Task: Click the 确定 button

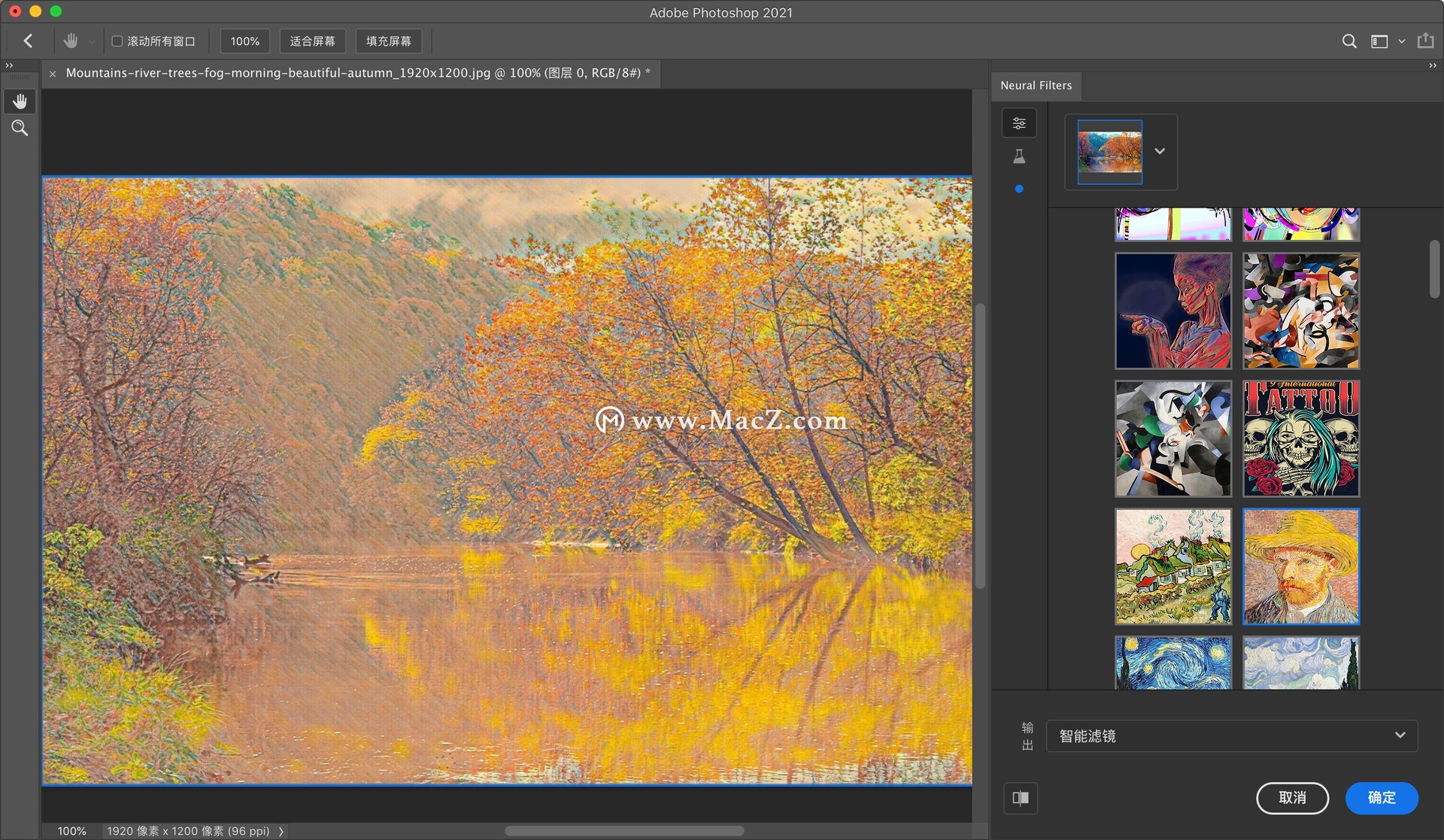Action: [x=1381, y=798]
